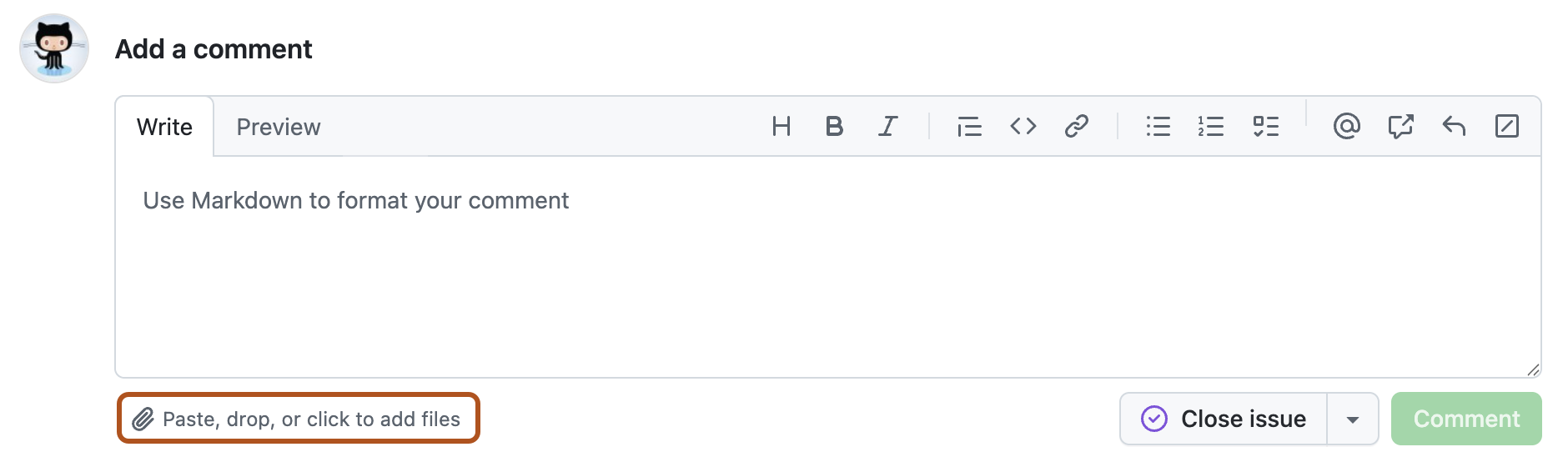The width and height of the screenshot is (1568, 467).
Task: Insert a saved reply
Action: [1454, 127]
